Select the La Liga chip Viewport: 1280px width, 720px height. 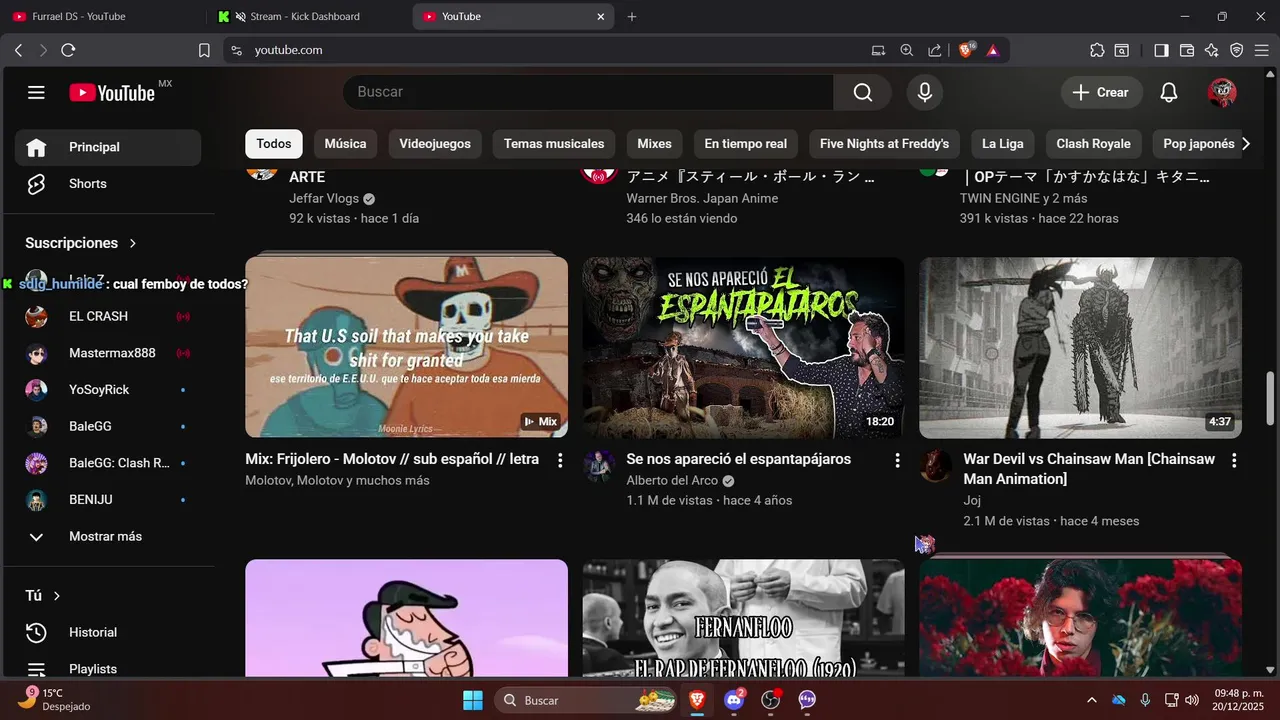coord(1003,144)
